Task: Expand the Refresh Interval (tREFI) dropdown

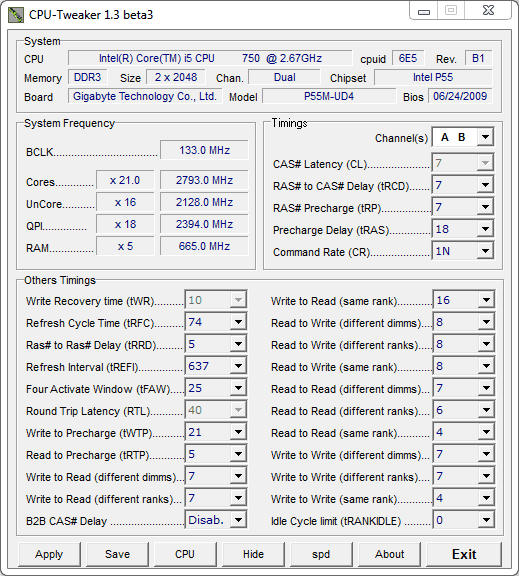Action: coord(238,366)
